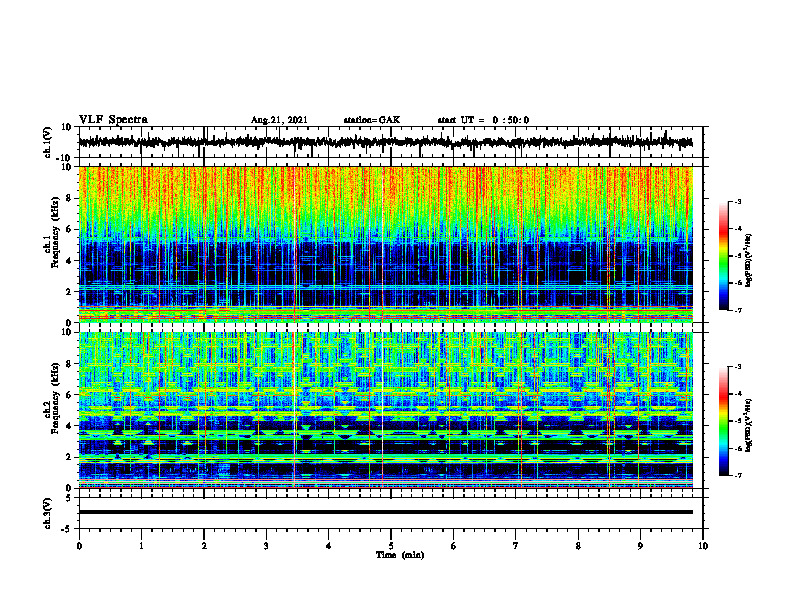Viewport: 792px width, 612px height.
Task: Click the ch.2 spectrogram '4' kHz tick label
Action: pyautogui.click(x=69, y=426)
